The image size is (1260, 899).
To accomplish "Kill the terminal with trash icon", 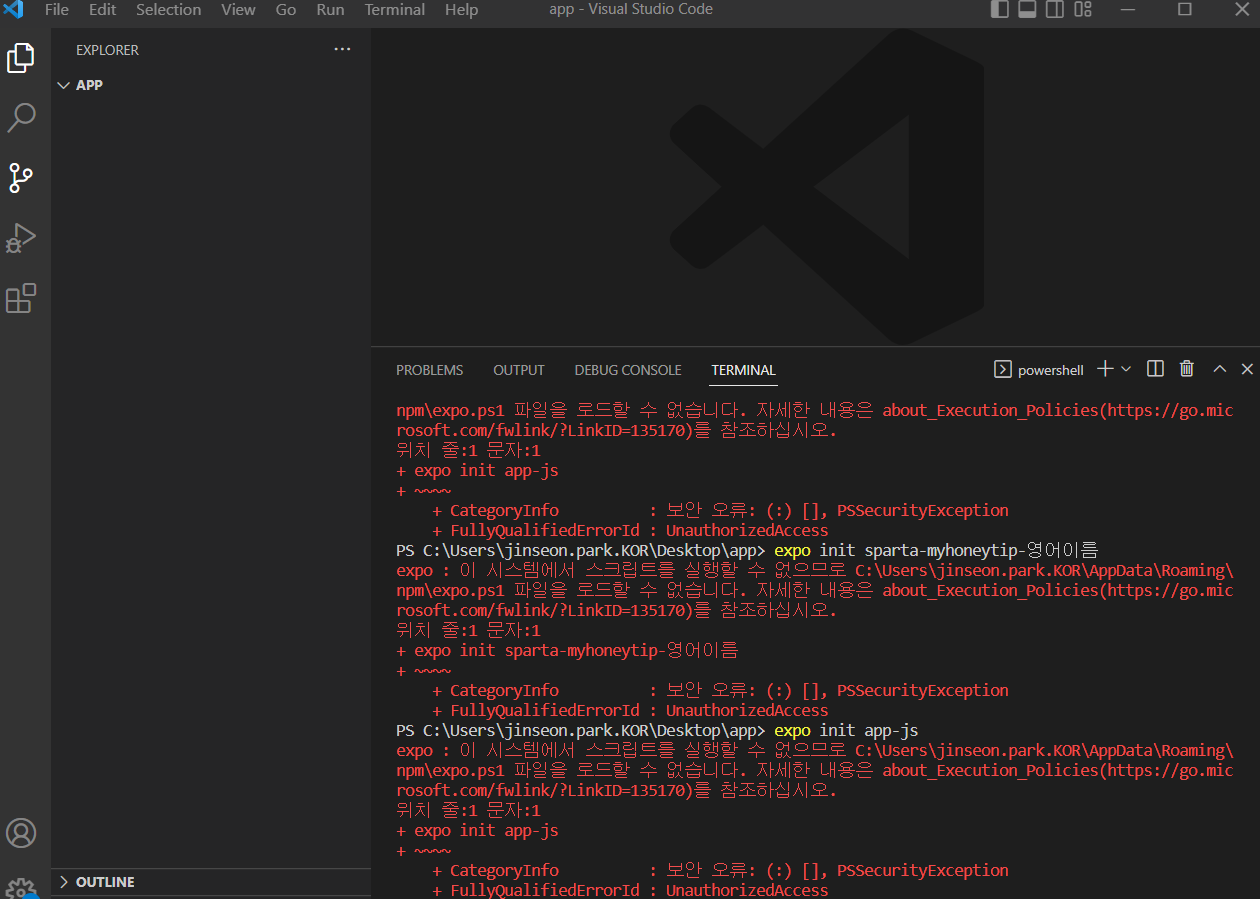I will click(x=1187, y=369).
